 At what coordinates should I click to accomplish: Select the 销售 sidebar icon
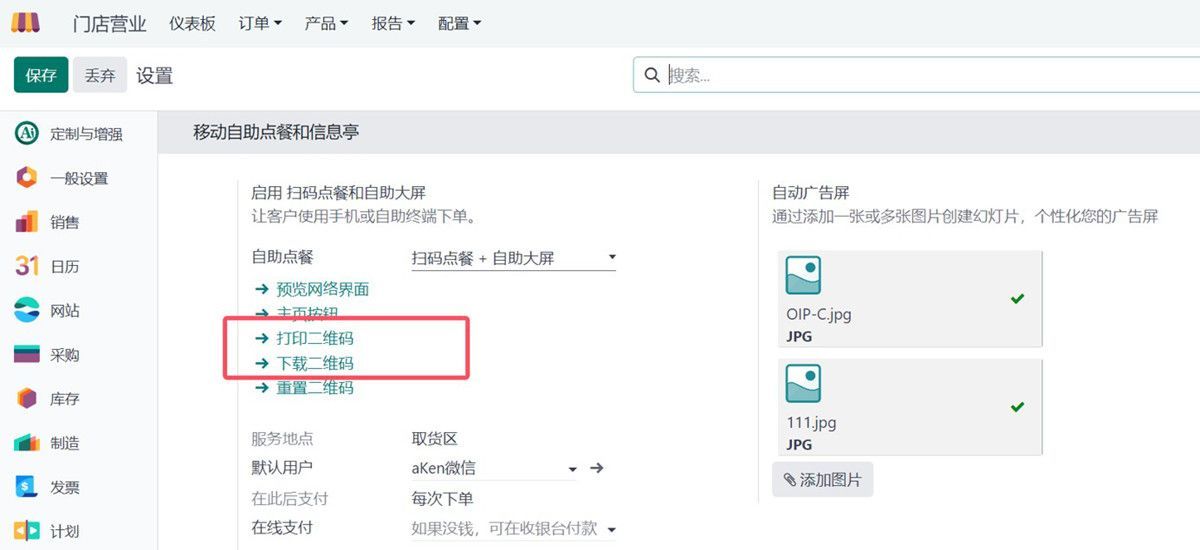(x=27, y=222)
